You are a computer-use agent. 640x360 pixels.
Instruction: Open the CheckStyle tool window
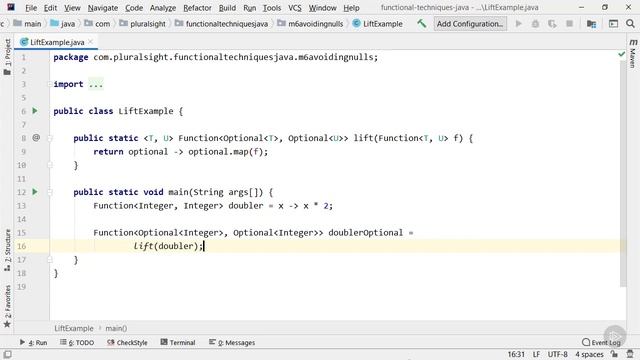127,342
